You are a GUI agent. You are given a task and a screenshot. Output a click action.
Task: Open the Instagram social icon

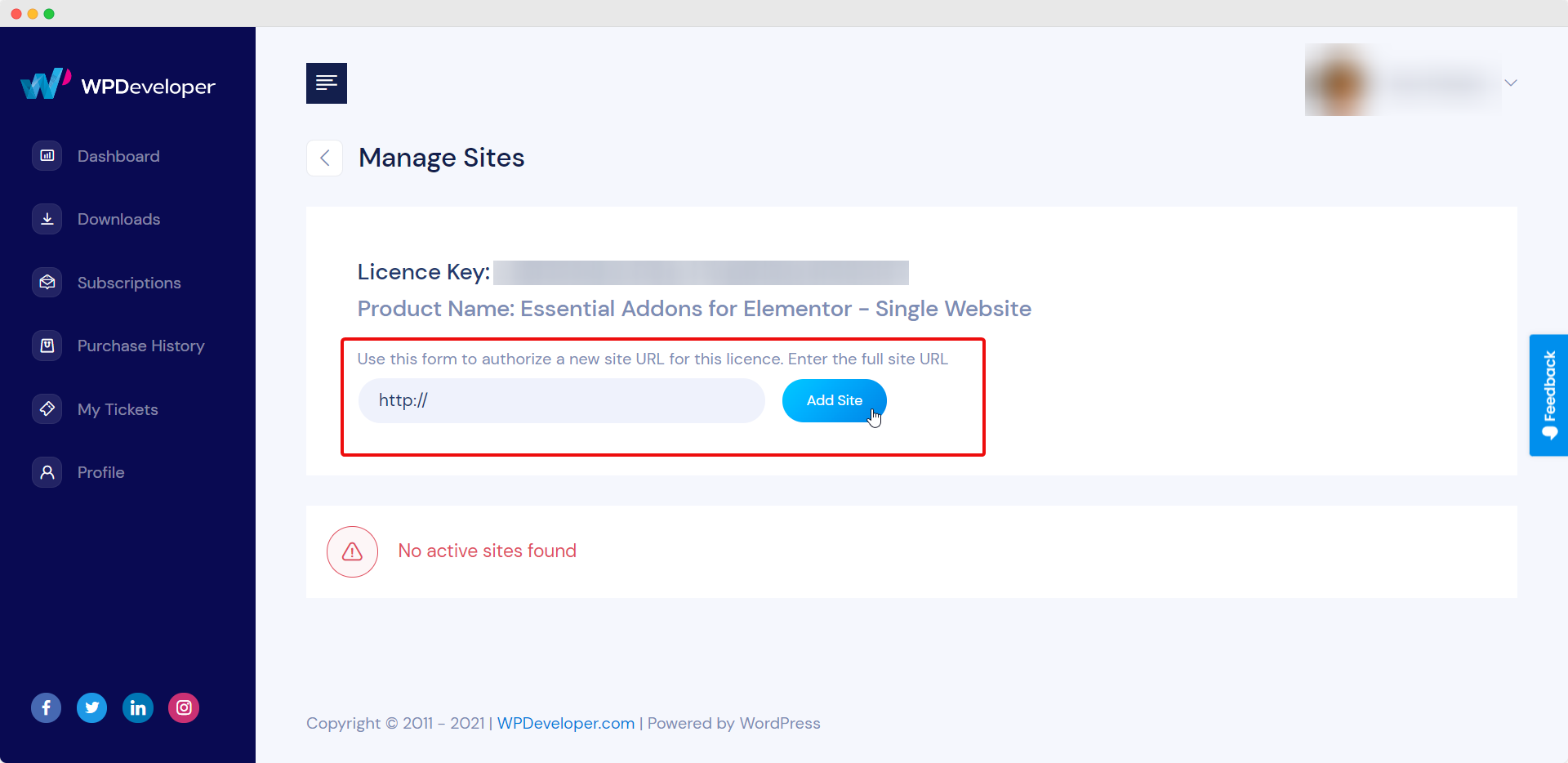point(184,707)
